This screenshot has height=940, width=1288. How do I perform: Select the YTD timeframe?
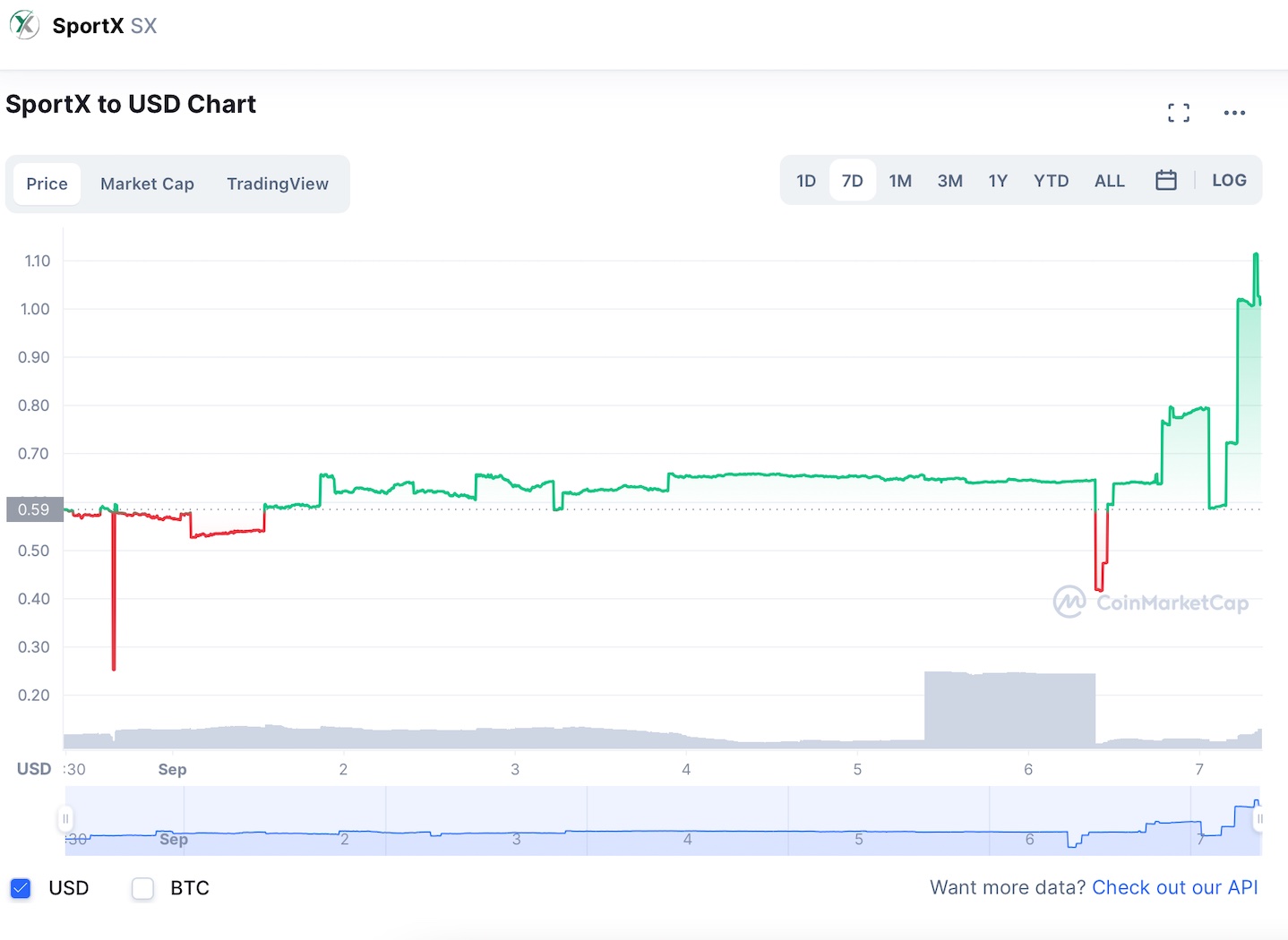tap(1051, 180)
